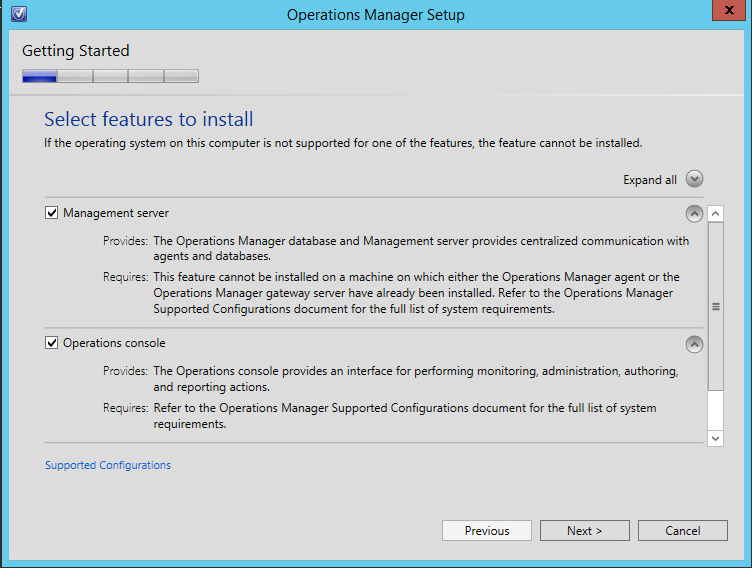Close the Operations Manager Setup window
The height and width of the screenshot is (568, 752).
729,10
